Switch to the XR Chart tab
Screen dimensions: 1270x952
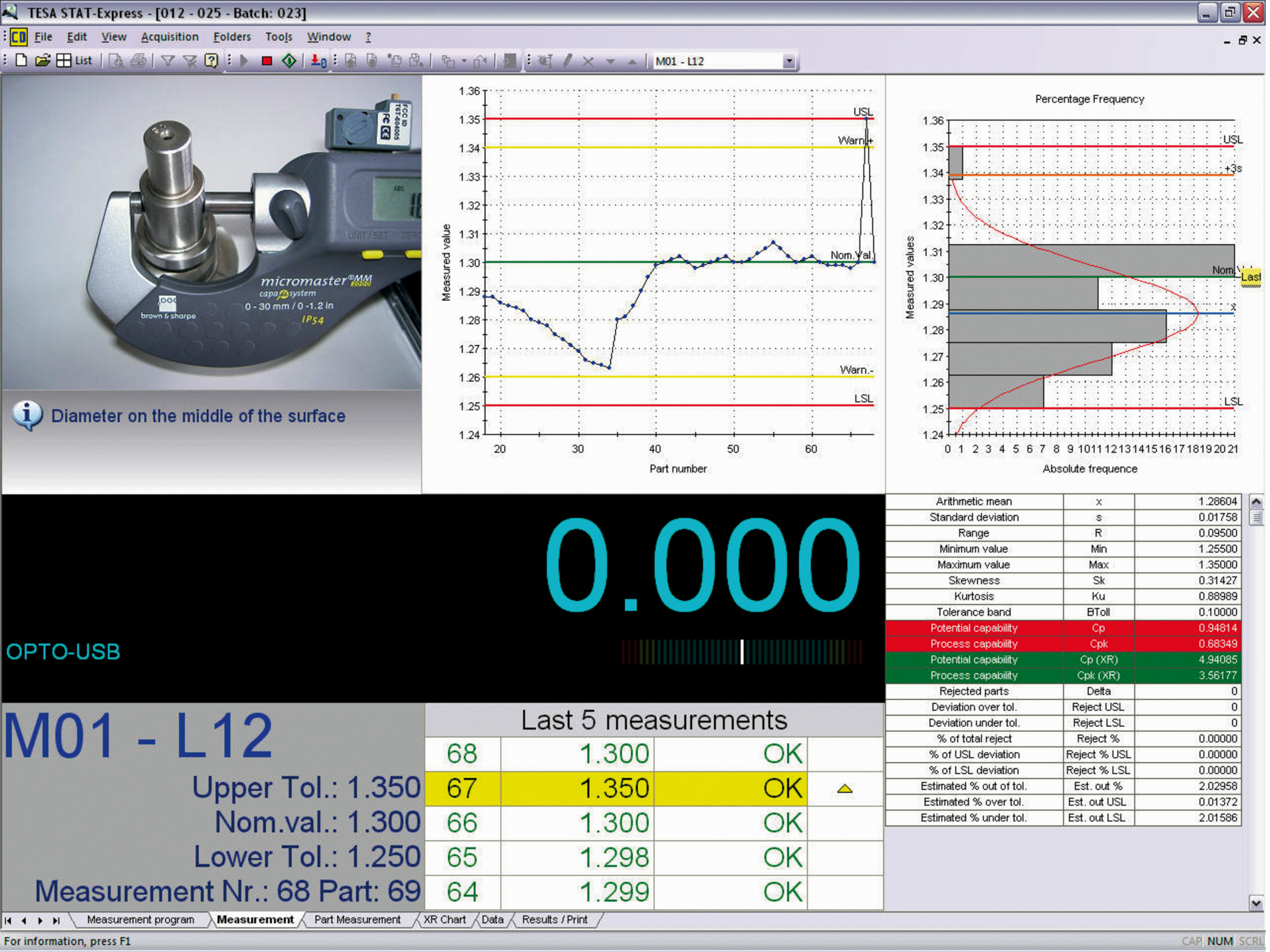(x=445, y=919)
